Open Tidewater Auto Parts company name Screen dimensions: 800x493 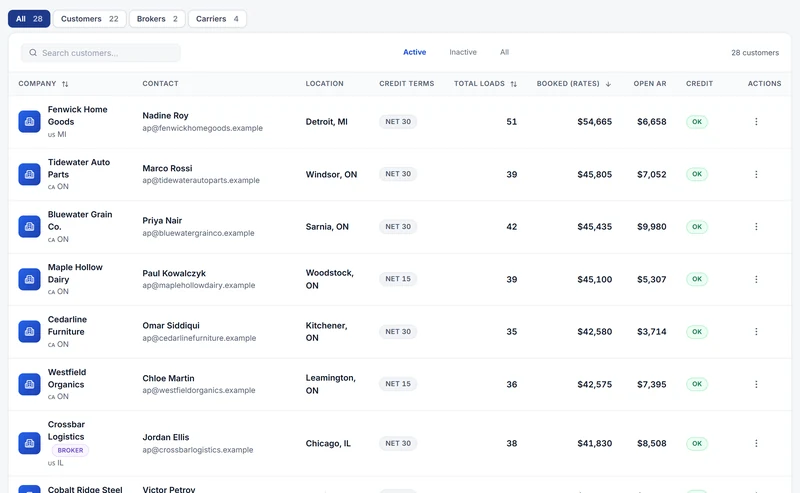79,168
